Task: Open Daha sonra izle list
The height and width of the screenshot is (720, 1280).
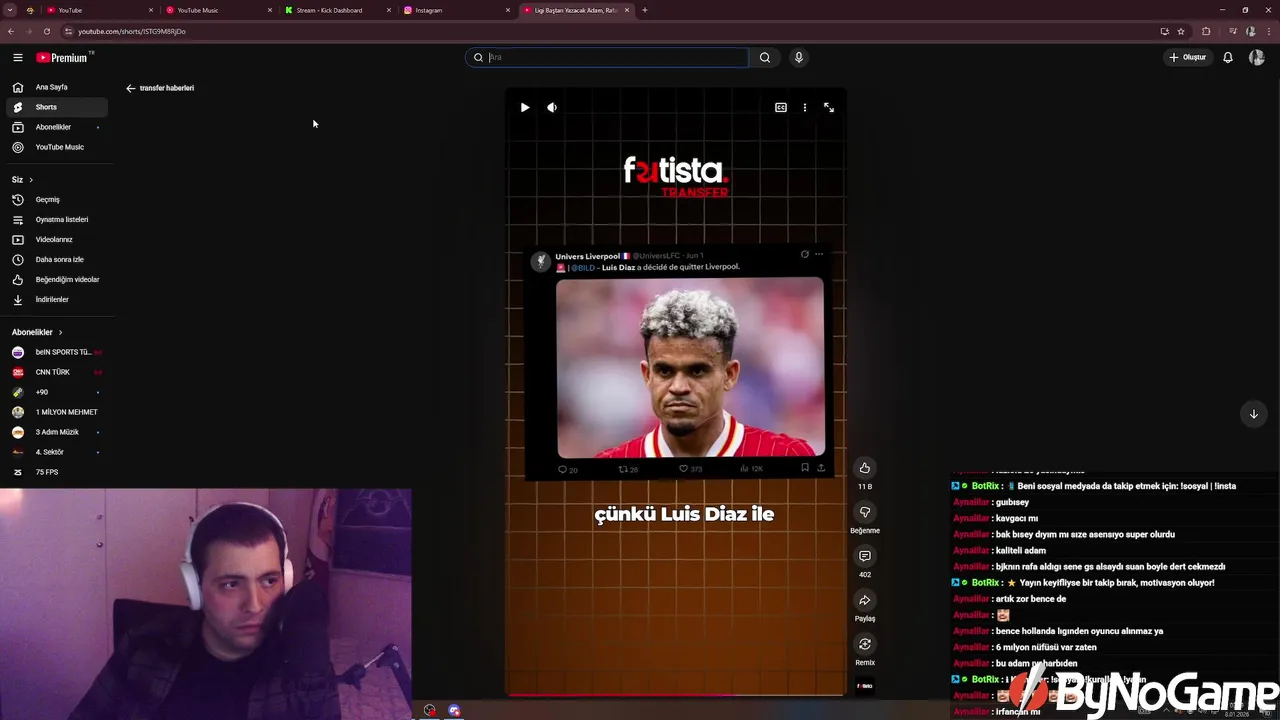Action: pos(57,259)
